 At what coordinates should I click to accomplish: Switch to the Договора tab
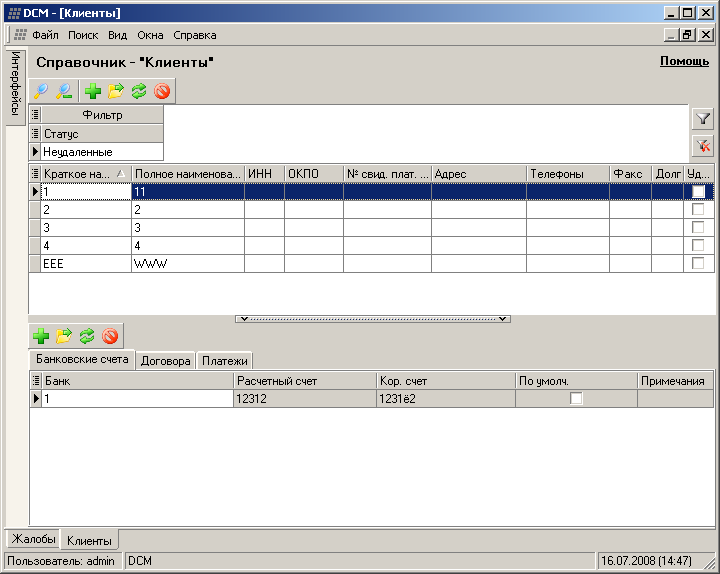pyautogui.click(x=165, y=361)
